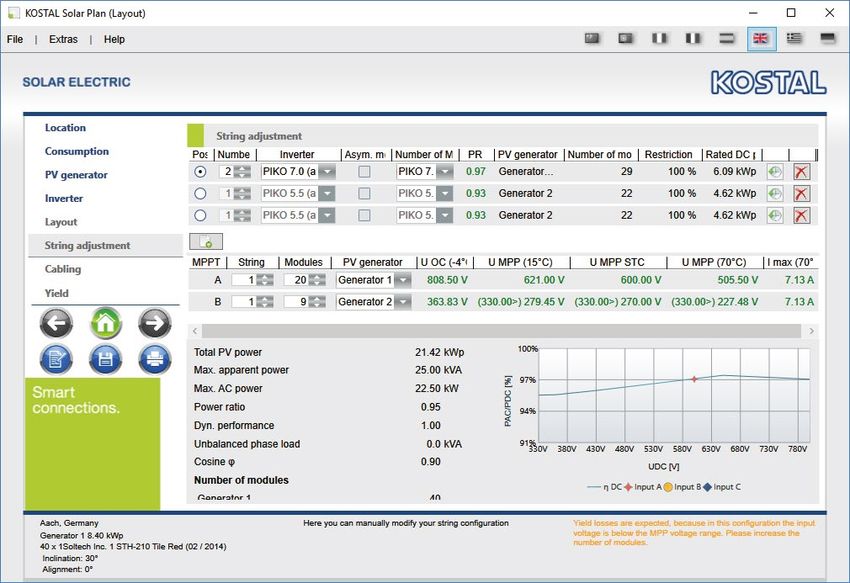Viewport: 850px width, 583px height.
Task: Open the File menu
Action: [x=15, y=39]
